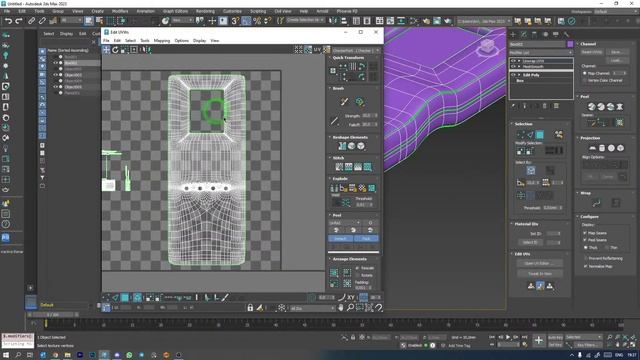Toggle the Peel Seams checkbox

[585, 240]
